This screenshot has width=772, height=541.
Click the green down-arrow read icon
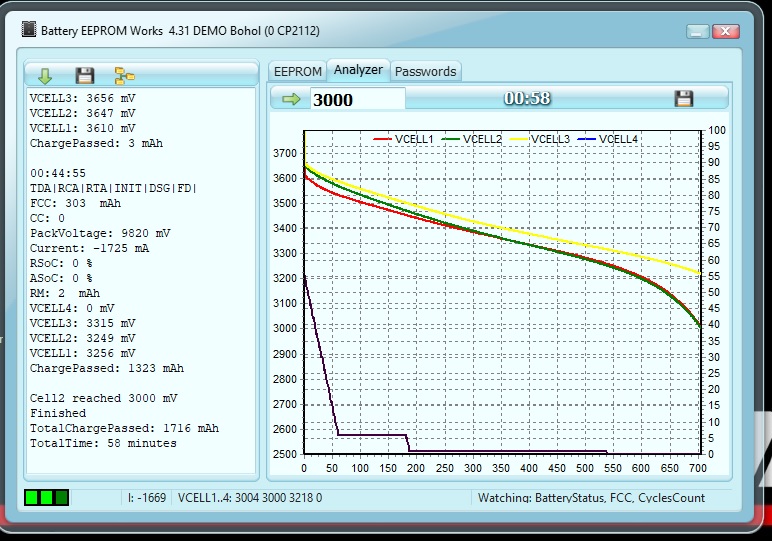pos(45,76)
